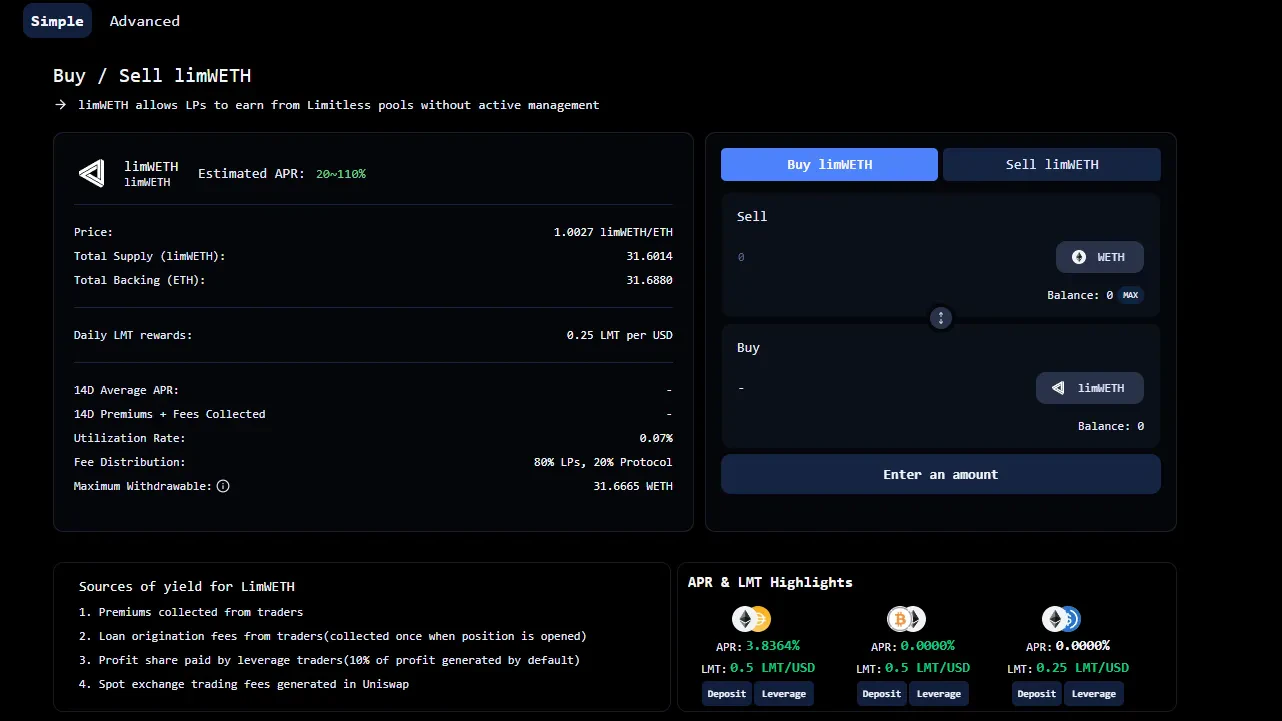Screen dimensions: 1282x721
Task: Click Deposit under the 3.8364% APR pair
Action: coord(727,694)
